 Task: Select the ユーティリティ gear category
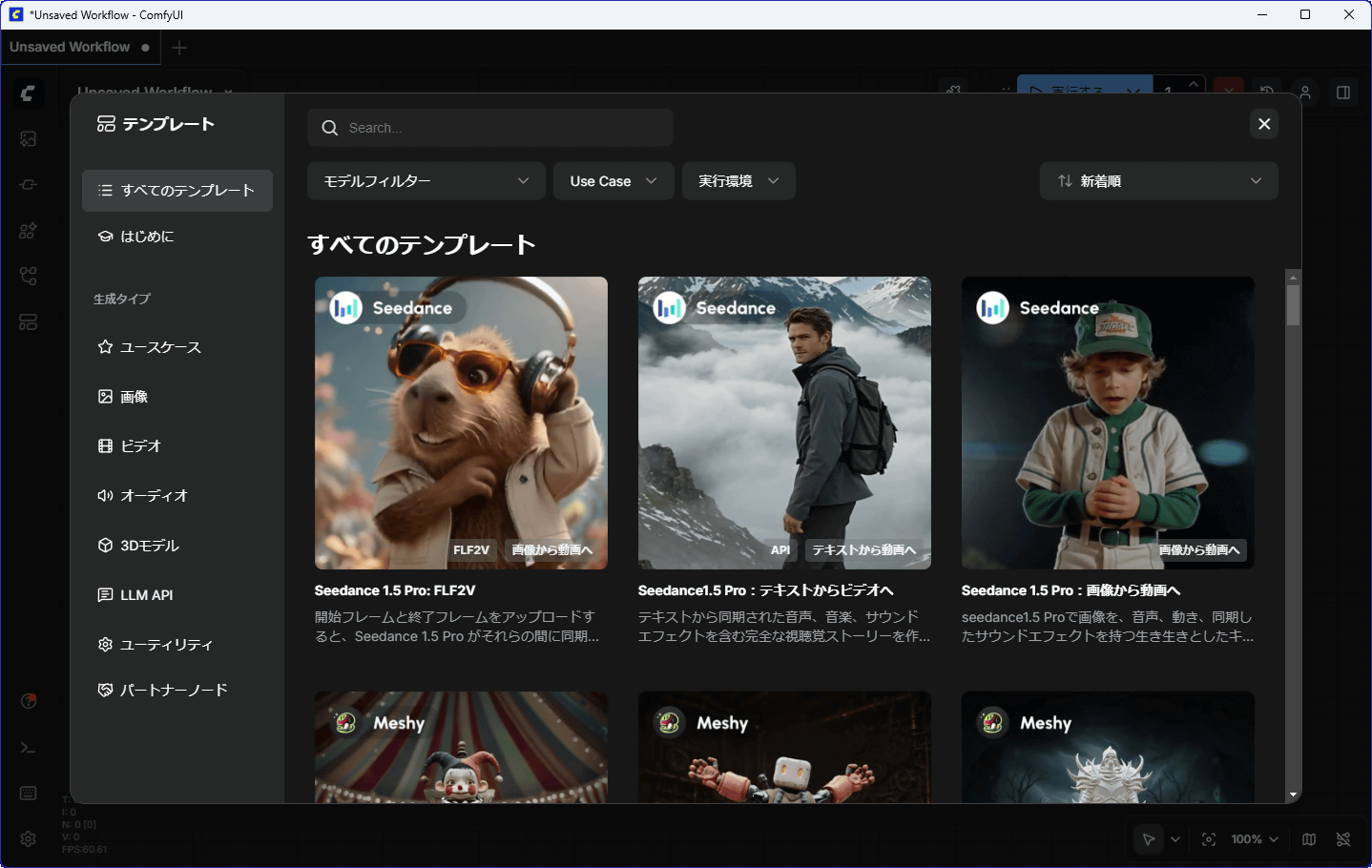[166, 645]
